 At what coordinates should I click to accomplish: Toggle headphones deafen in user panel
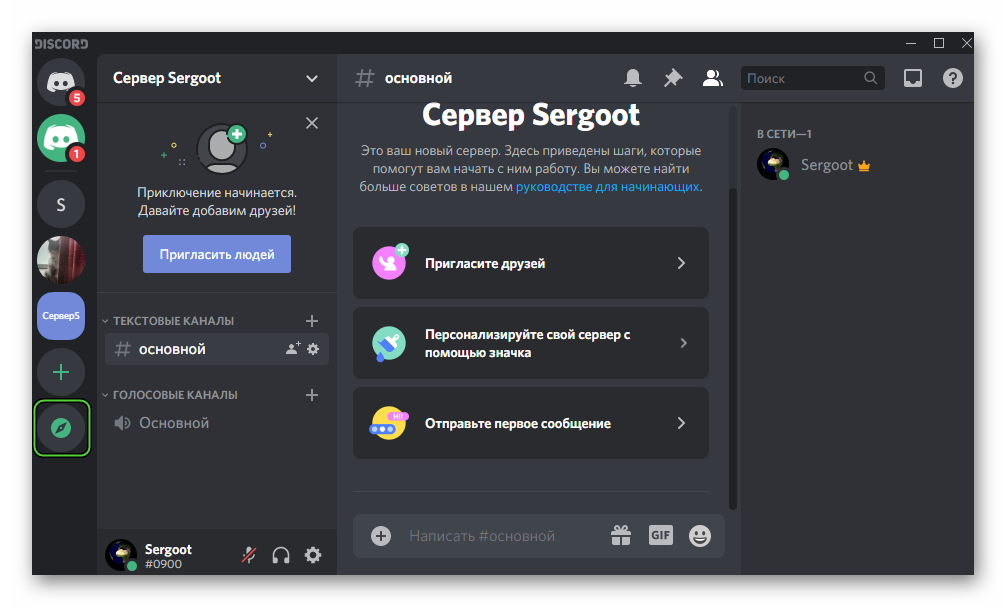click(281, 555)
